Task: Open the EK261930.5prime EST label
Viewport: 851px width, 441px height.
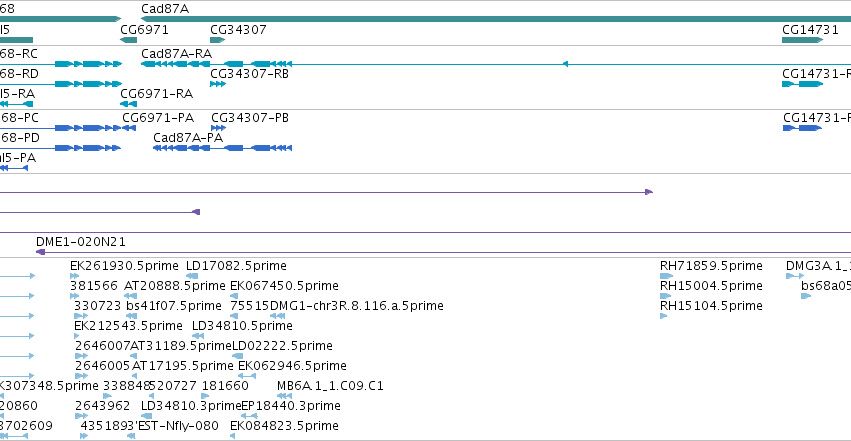Action: click(124, 266)
